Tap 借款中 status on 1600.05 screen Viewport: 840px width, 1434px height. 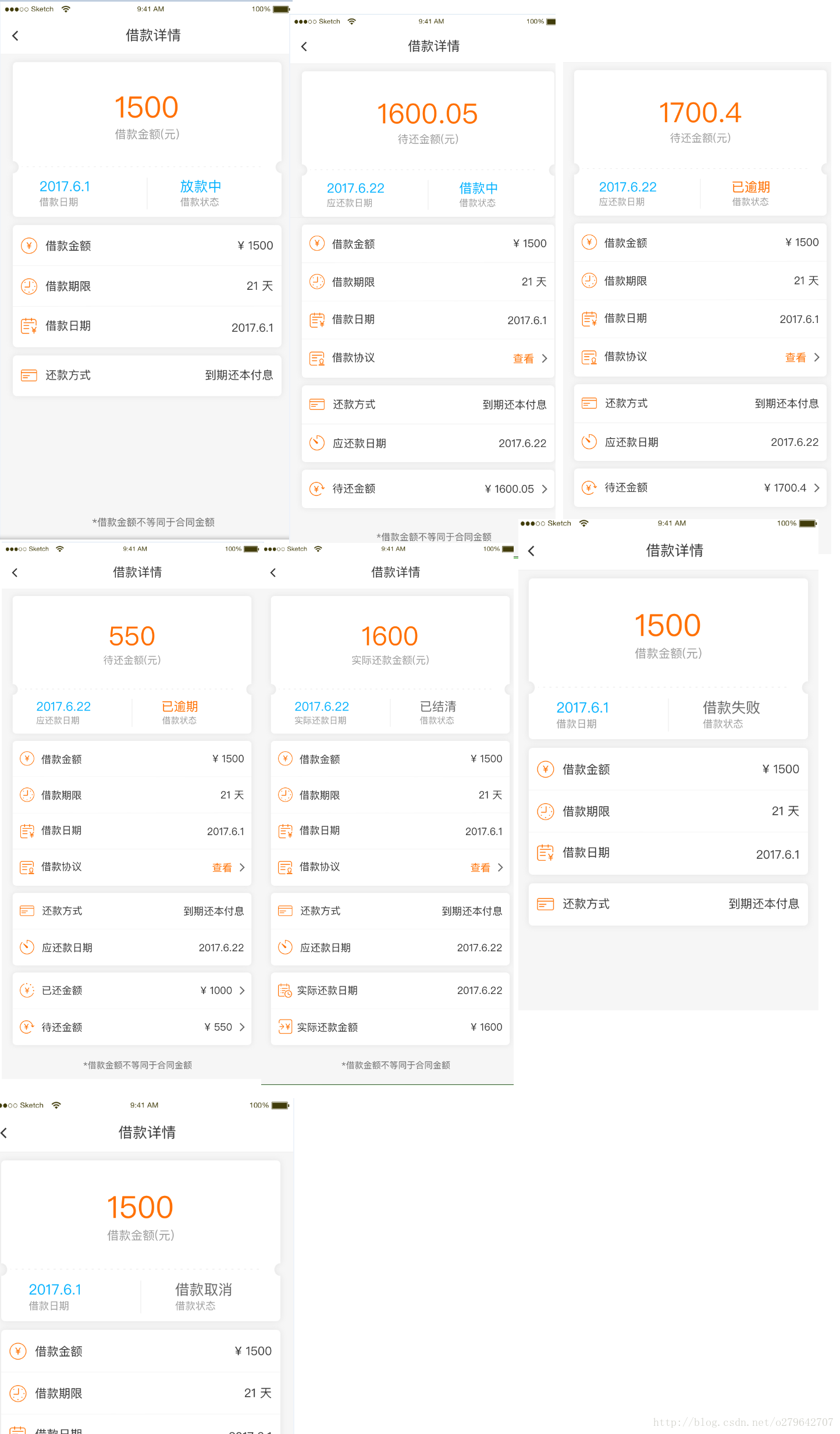click(478, 188)
